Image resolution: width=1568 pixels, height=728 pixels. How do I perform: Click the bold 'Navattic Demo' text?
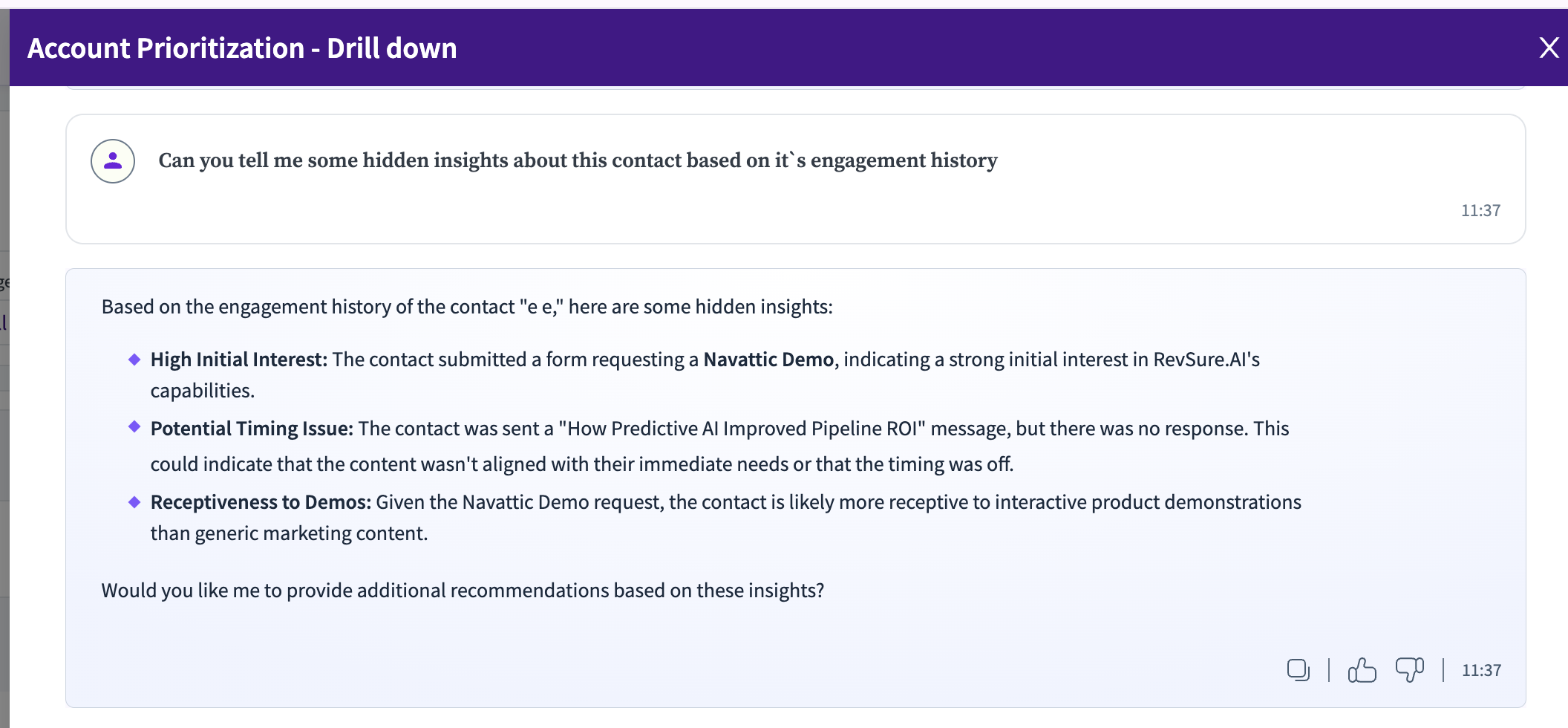point(768,360)
